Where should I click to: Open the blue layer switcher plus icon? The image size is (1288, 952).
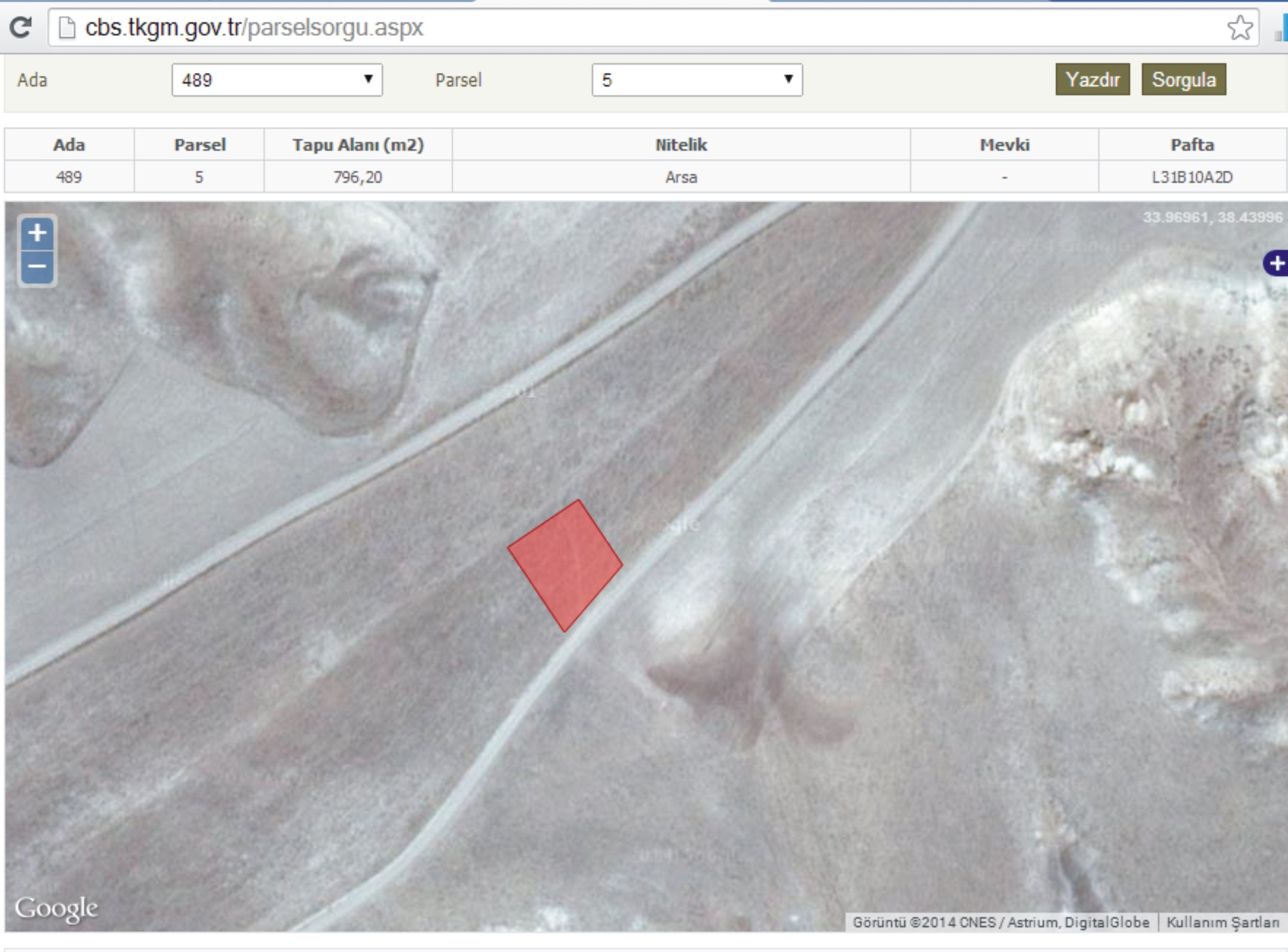tap(1276, 264)
